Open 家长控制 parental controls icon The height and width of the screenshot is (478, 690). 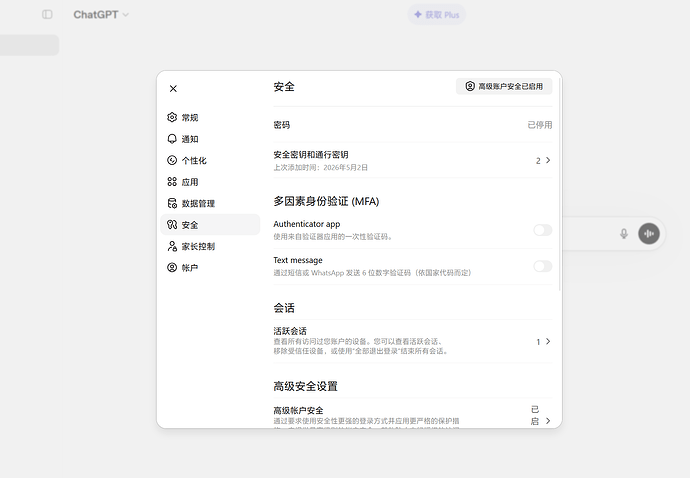tap(172, 246)
